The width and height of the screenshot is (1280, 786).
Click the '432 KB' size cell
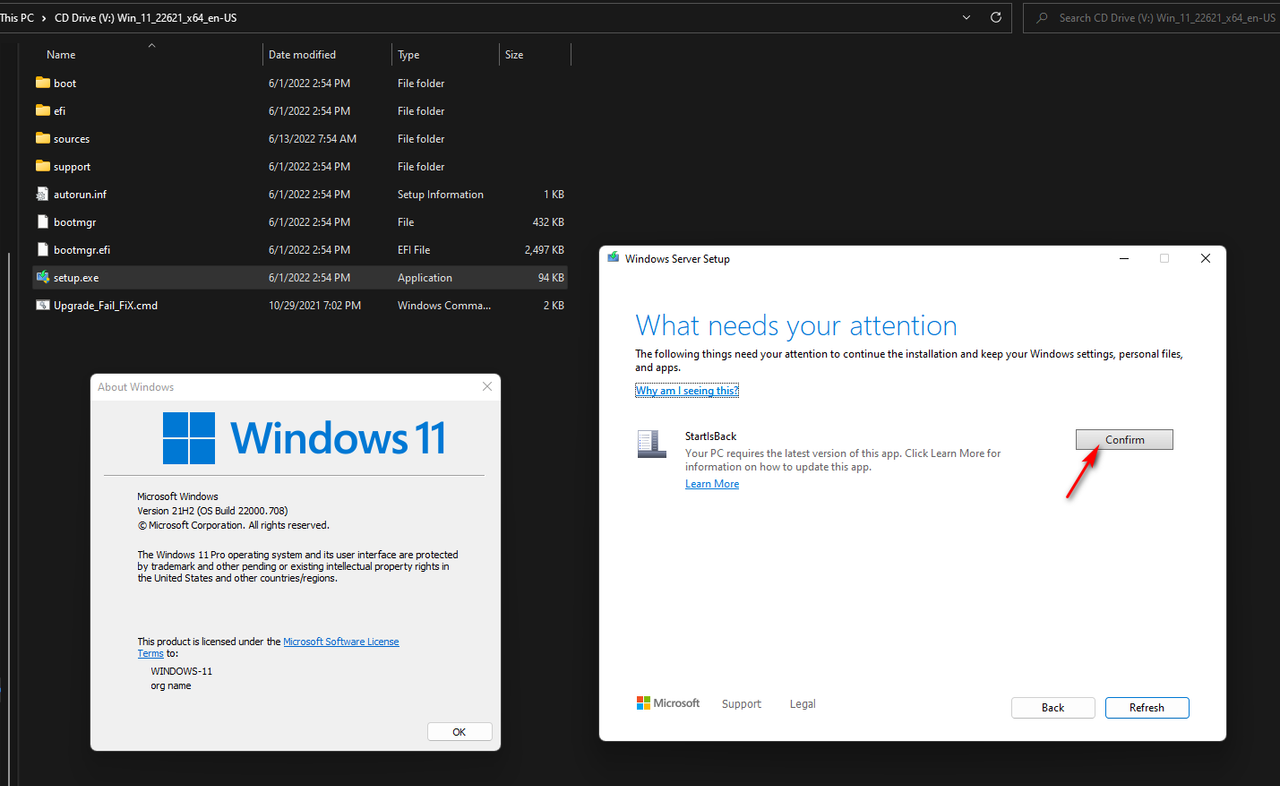(548, 222)
